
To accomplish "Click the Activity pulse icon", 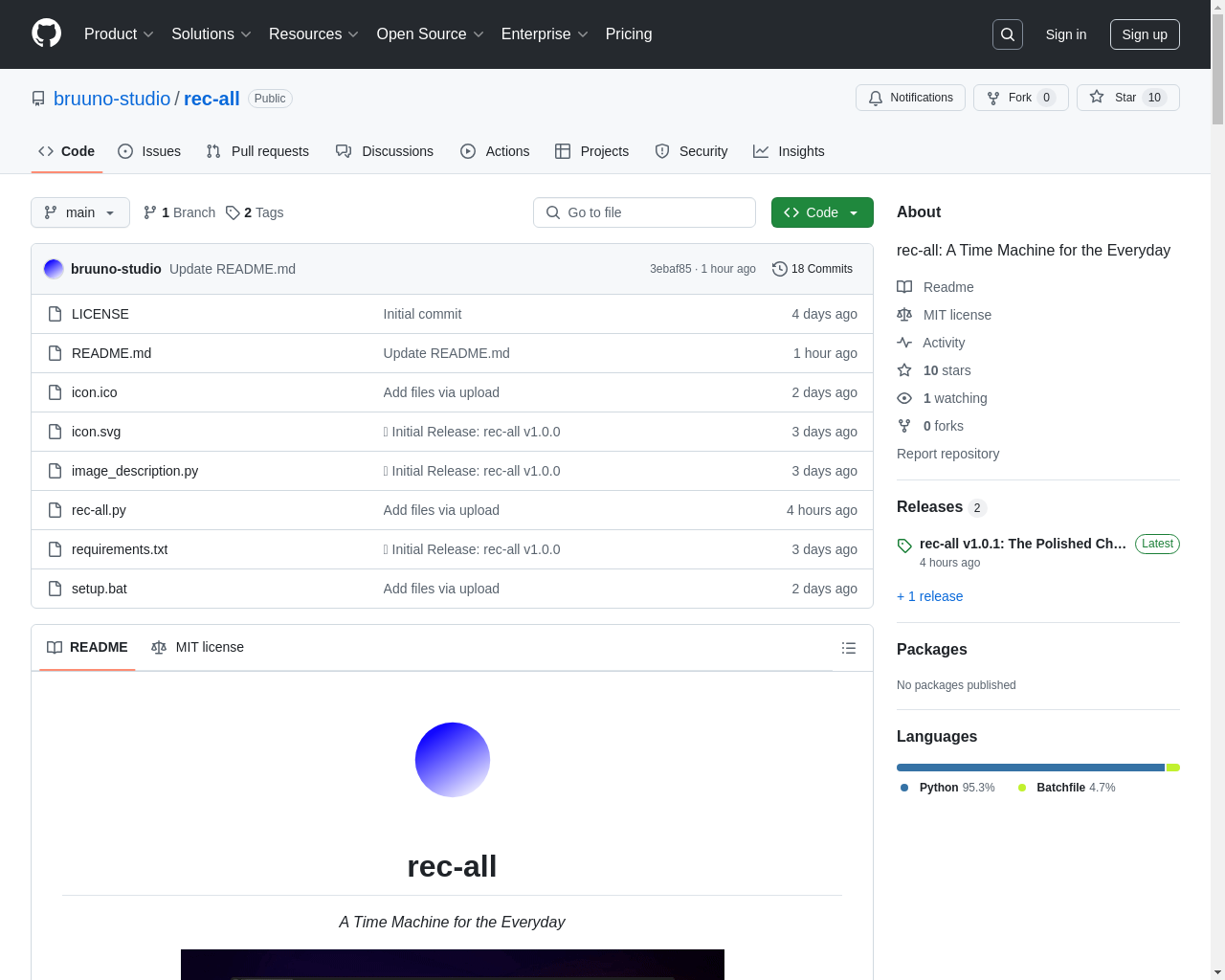I will click(903, 343).
